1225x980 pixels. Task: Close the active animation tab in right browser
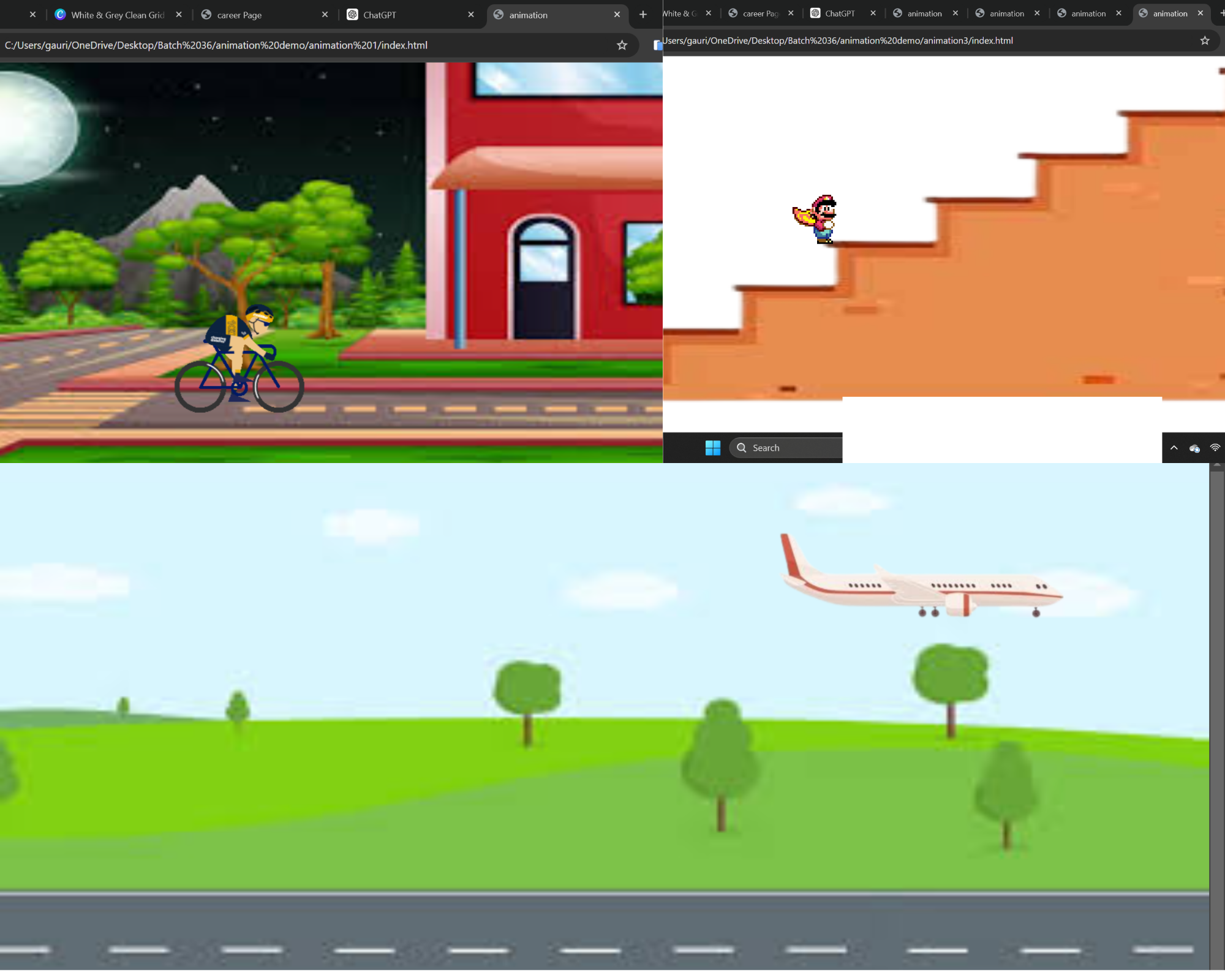pyautogui.click(x=1200, y=13)
